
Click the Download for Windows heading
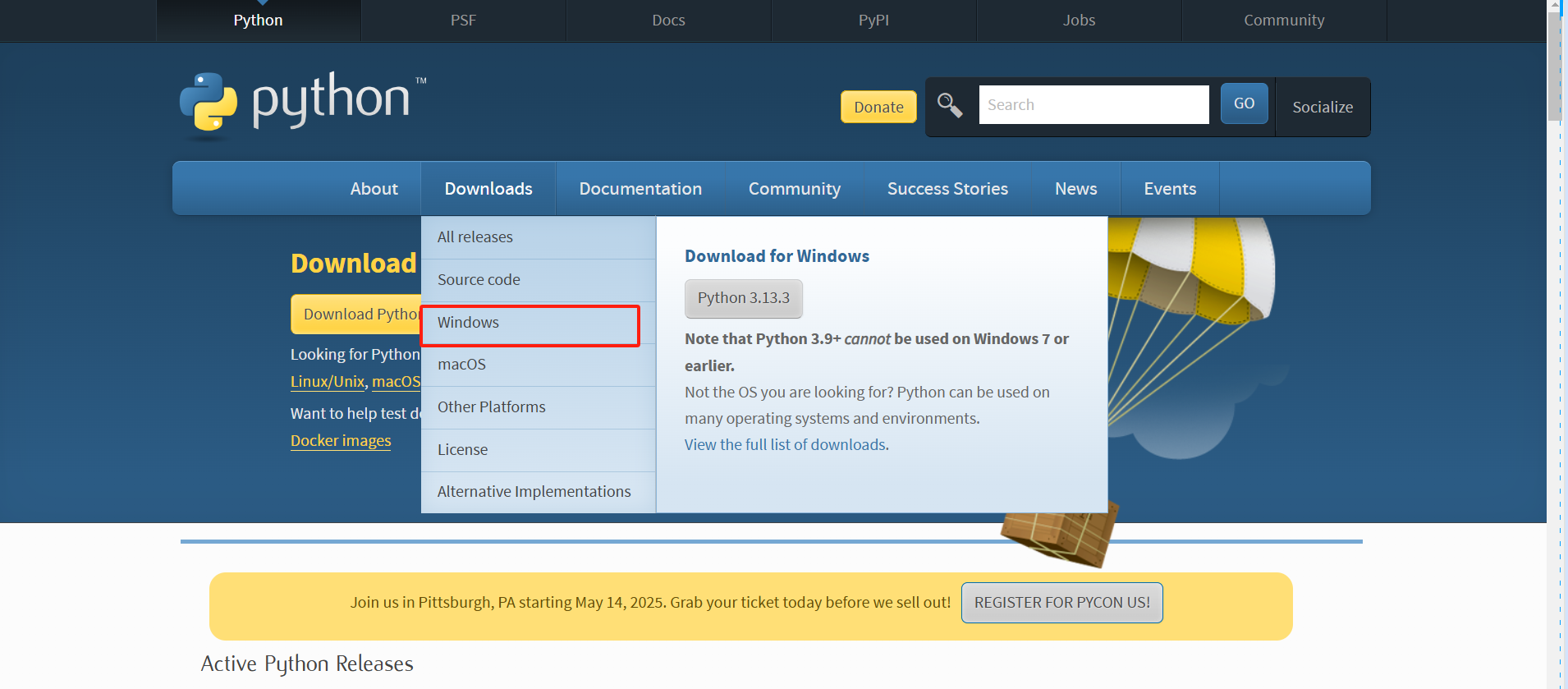pyautogui.click(x=777, y=256)
